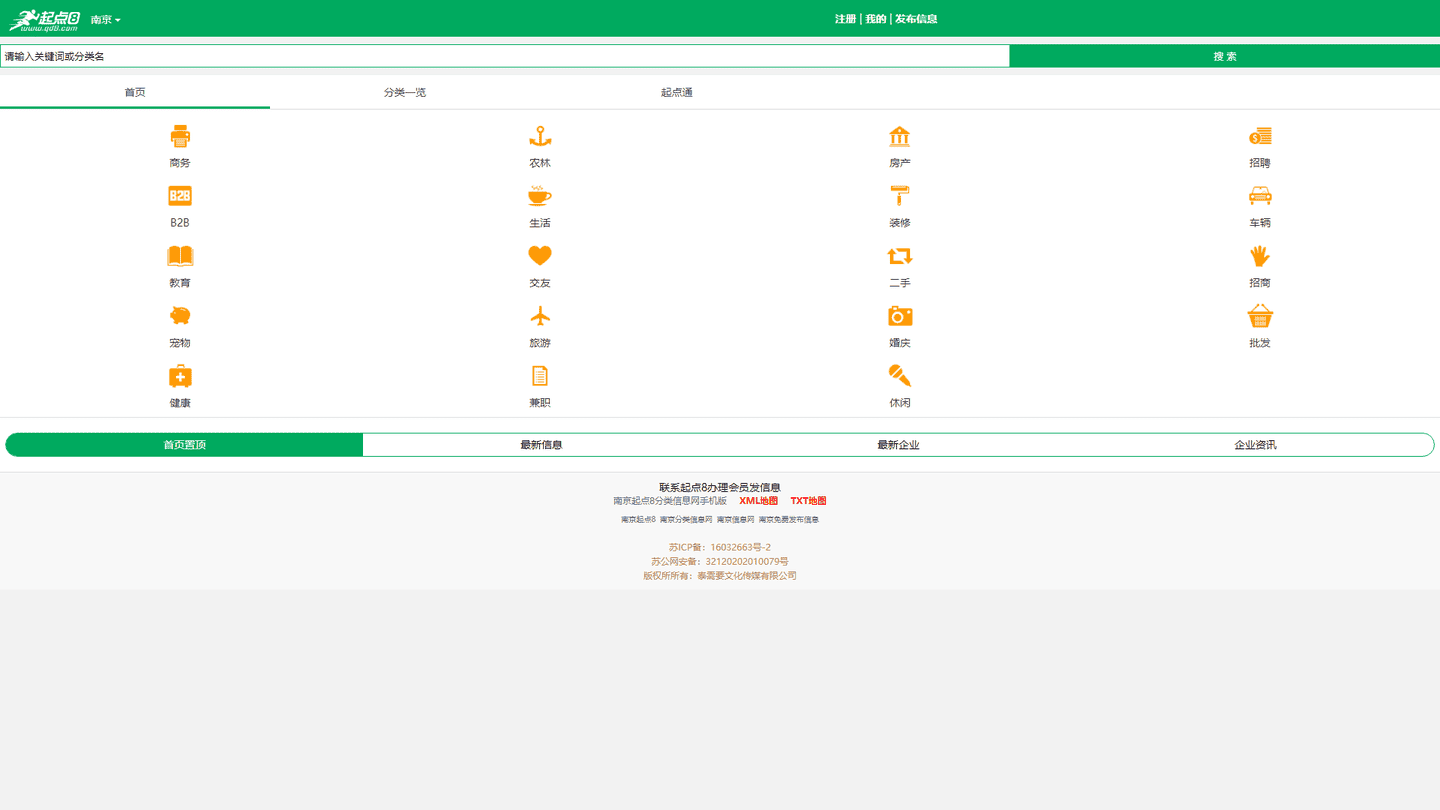
Task: Open the red TXT地图 link
Action: click(808, 501)
